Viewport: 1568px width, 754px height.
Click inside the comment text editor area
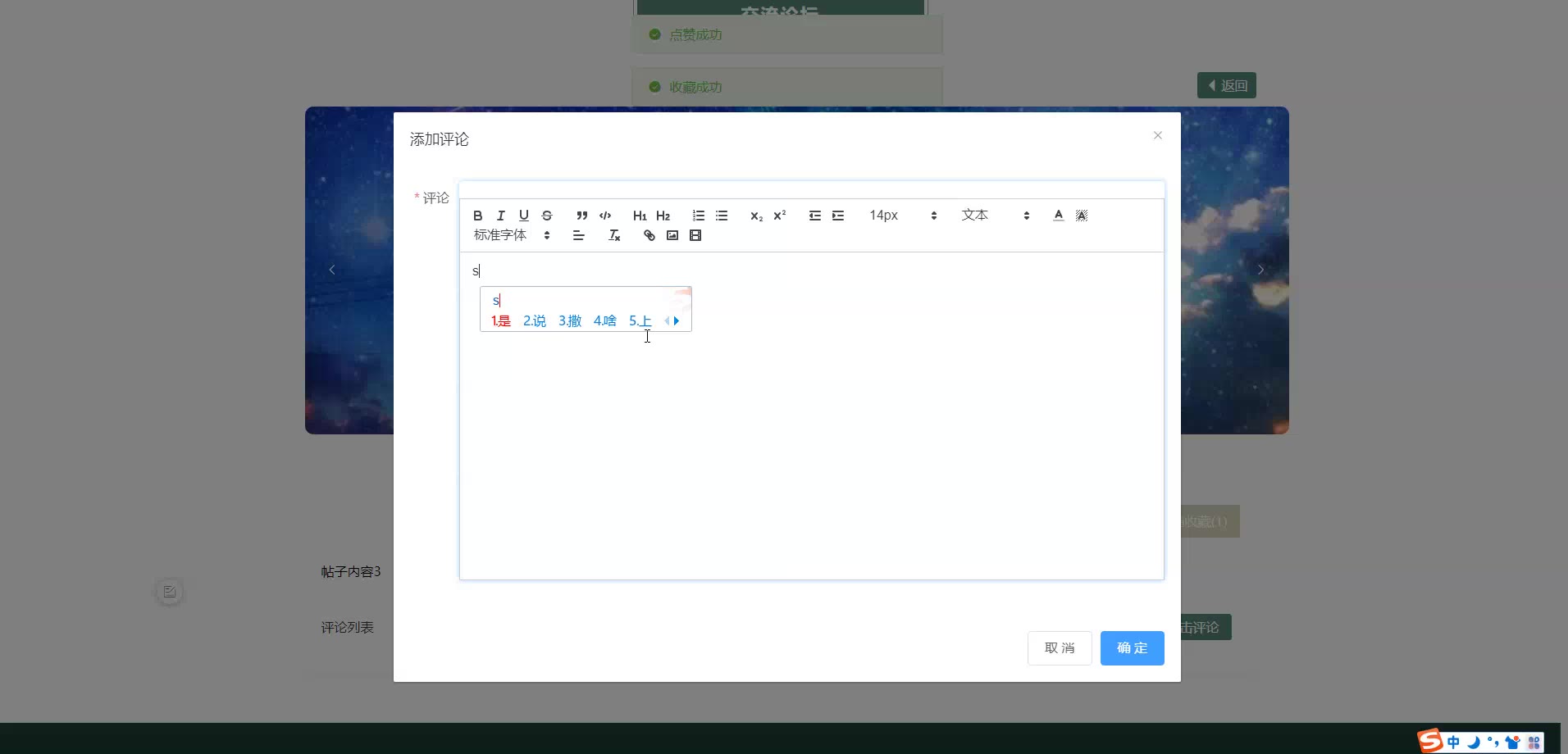coord(812,416)
